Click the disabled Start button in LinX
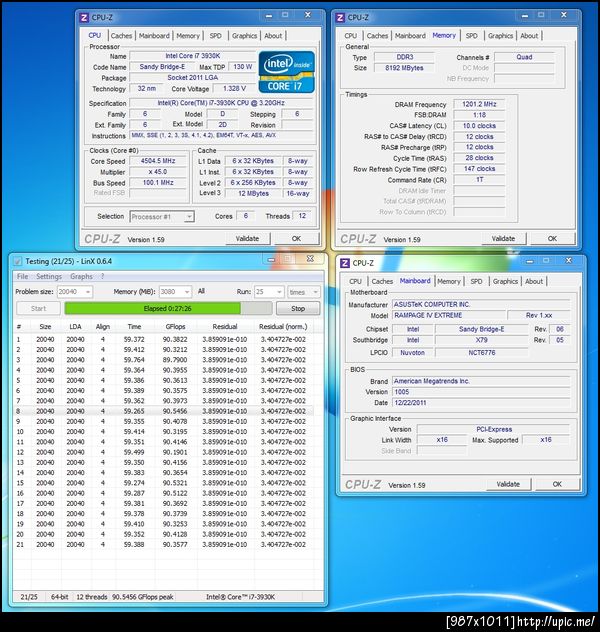600x632 pixels. 38,309
